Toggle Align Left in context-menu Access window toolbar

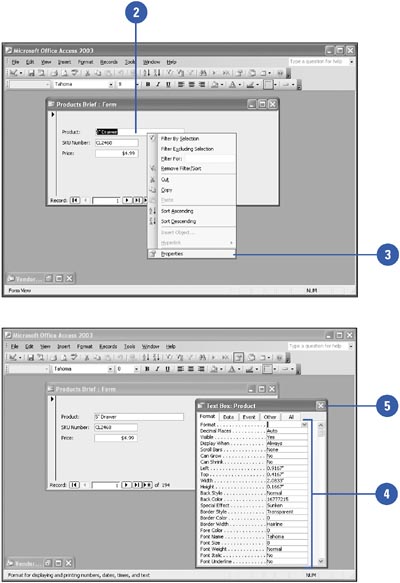coord(181,85)
